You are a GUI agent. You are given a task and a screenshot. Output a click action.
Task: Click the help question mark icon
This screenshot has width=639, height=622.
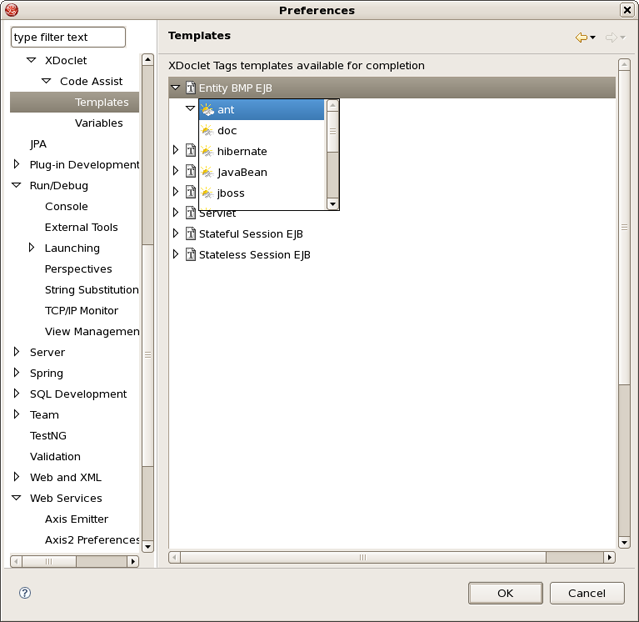pyautogui.click(x=25, y=593)
